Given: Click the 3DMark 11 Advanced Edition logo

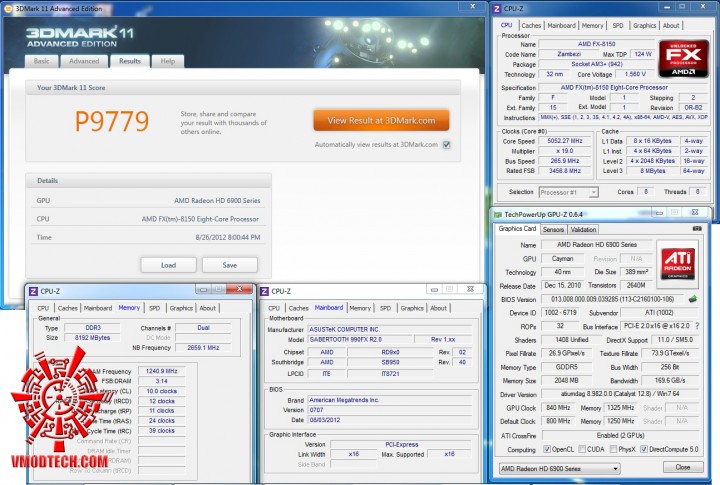Looking at the screenshot, I should 80,37.
